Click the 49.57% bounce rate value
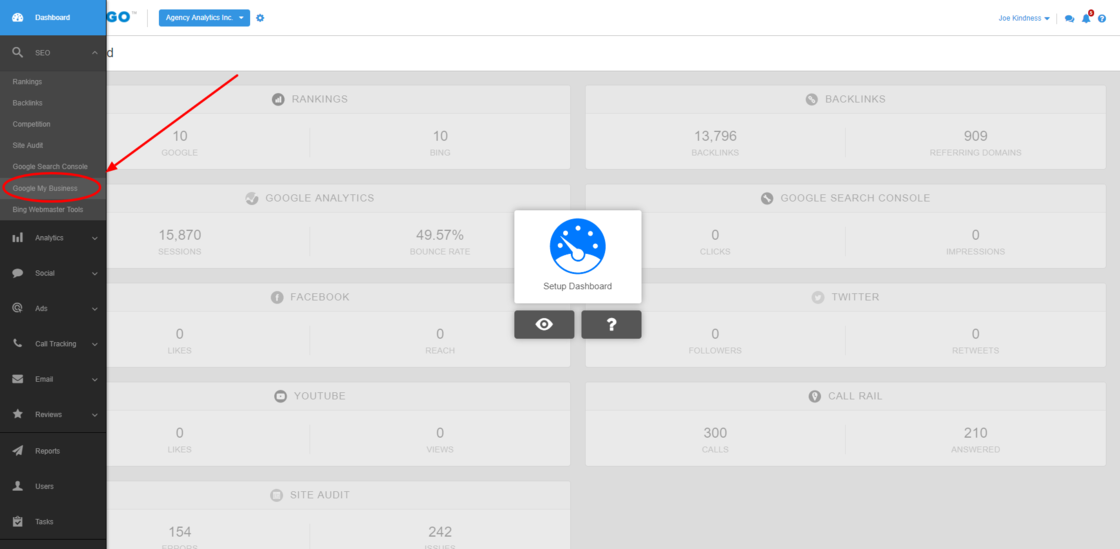The width and height of the screenshot is (1120, 549). pos(440,235)
